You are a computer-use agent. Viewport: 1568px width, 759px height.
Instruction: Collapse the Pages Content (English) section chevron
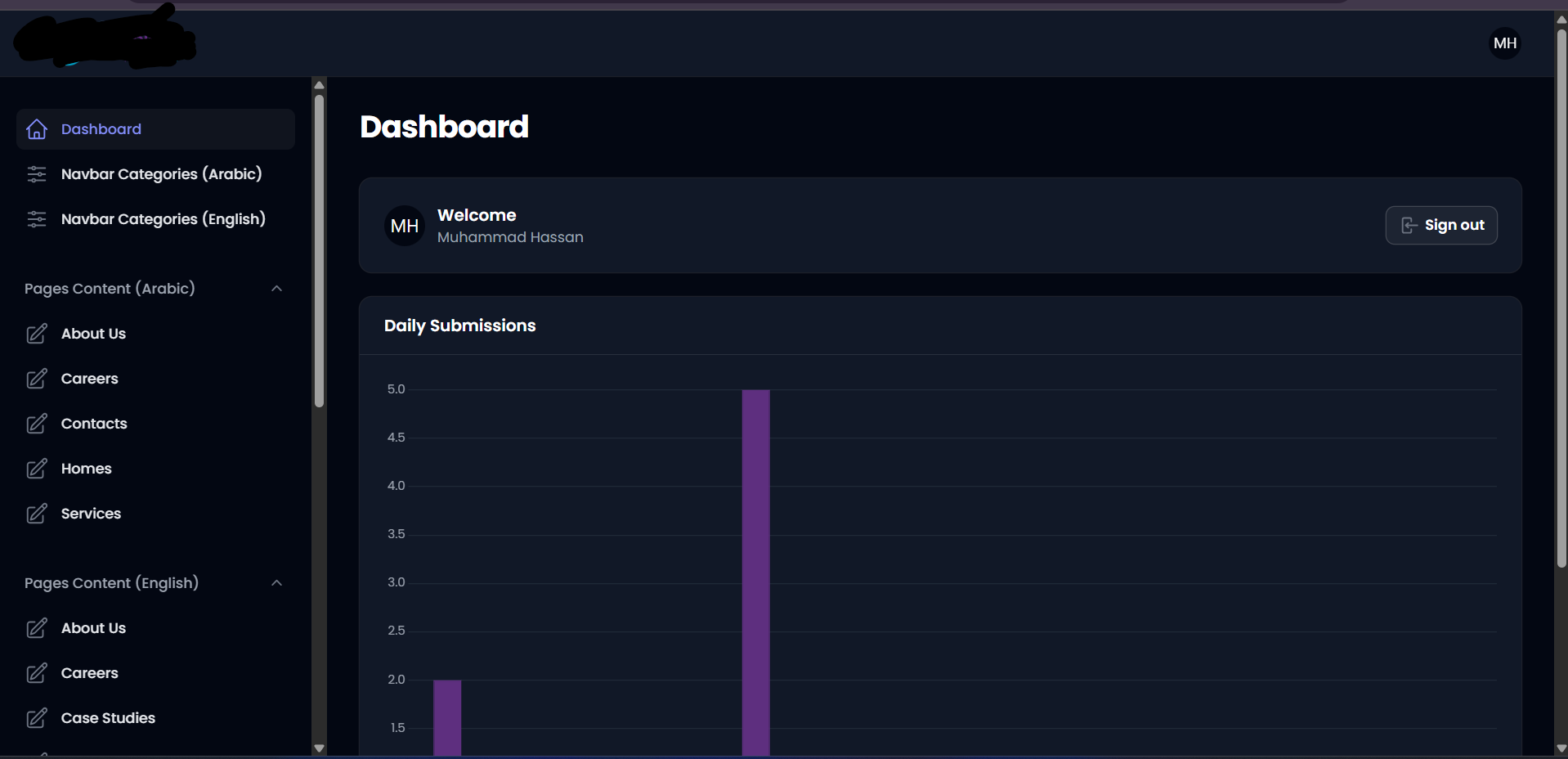tap(276, 583)
